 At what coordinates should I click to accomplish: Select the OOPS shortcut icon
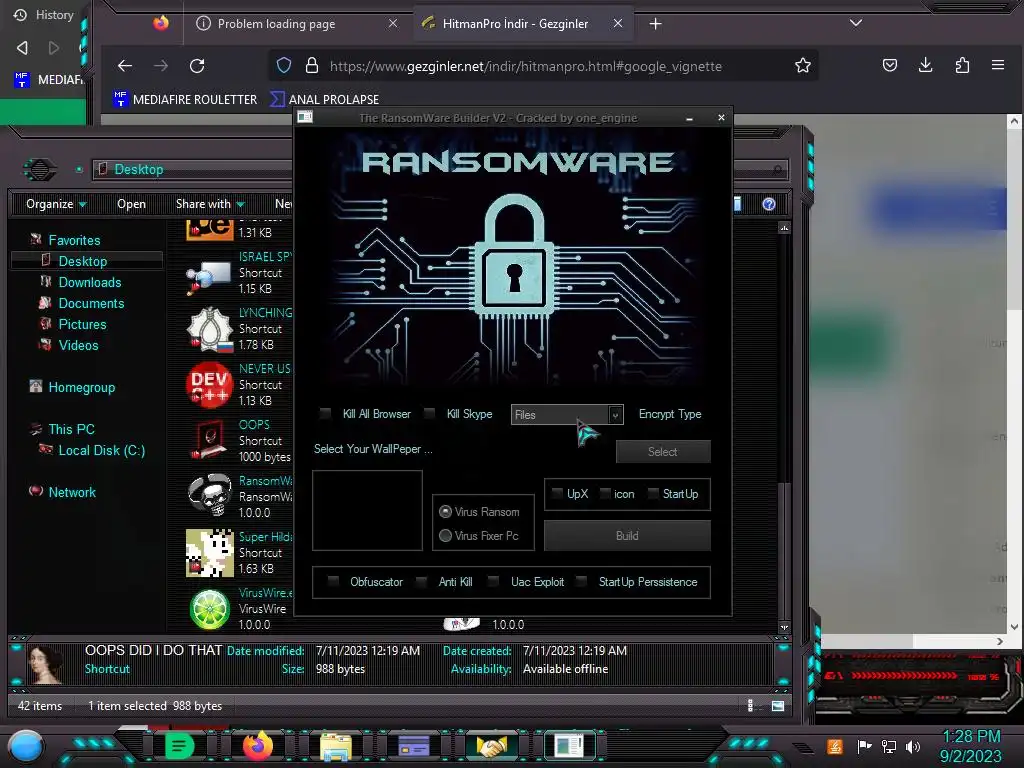tap(209, 441)
